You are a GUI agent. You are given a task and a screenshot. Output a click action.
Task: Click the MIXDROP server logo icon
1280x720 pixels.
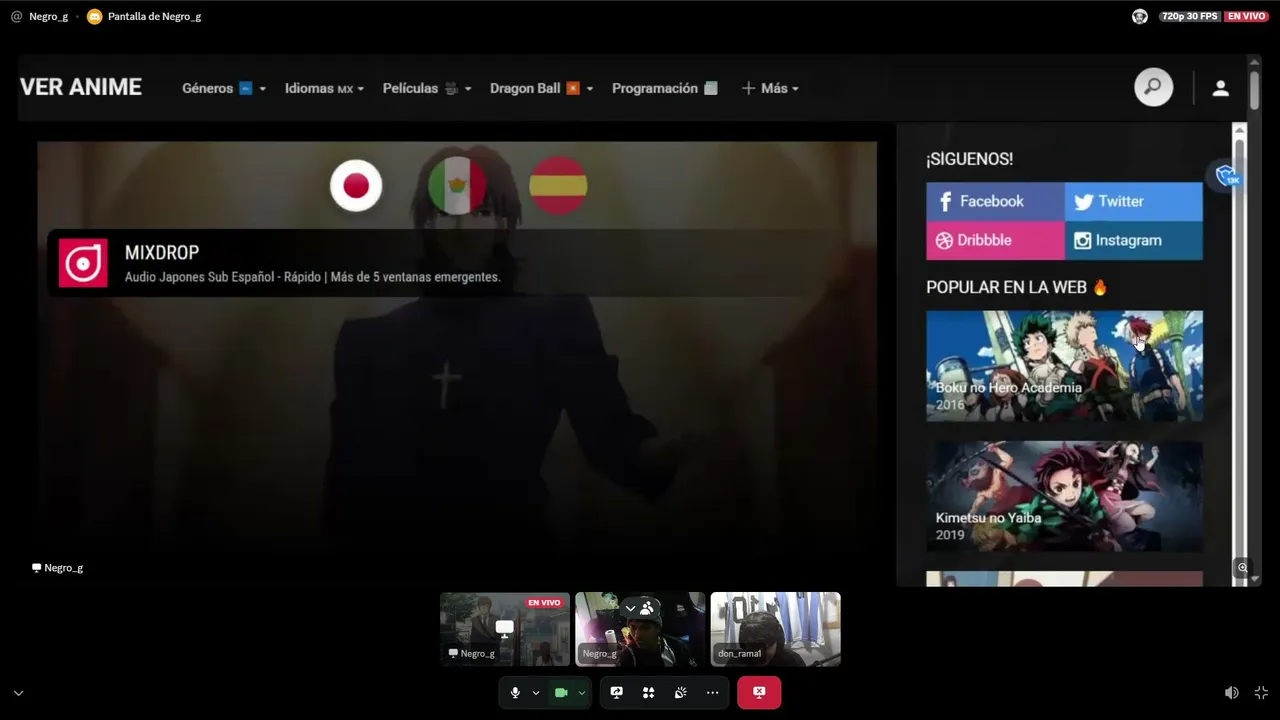(83, 263)
